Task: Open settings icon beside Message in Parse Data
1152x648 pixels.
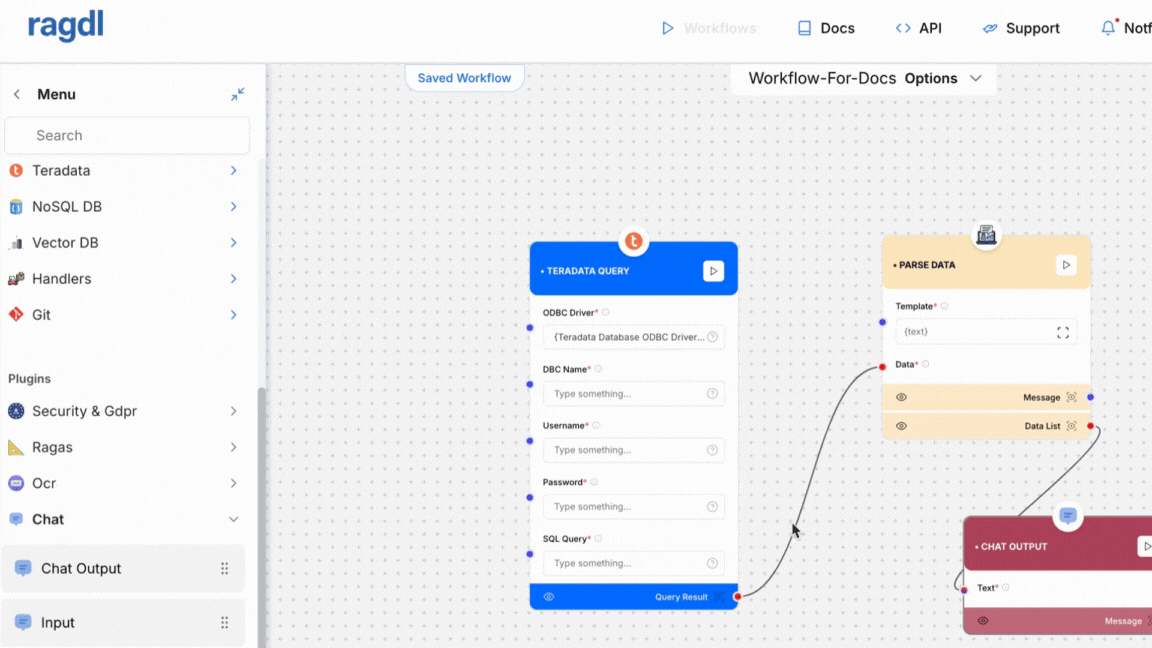Action: (x=1071, y=397)
